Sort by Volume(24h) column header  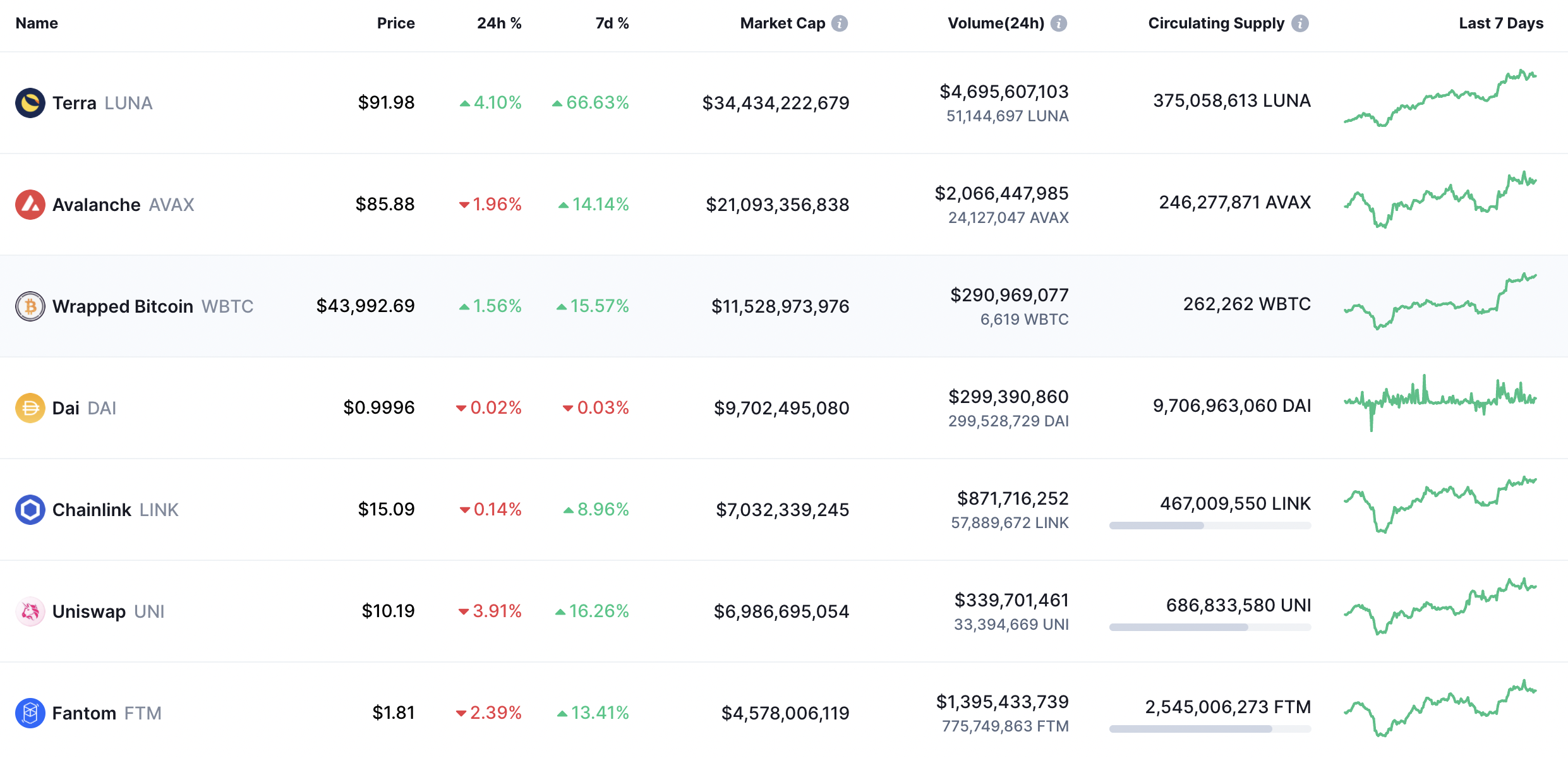(996, 23)
